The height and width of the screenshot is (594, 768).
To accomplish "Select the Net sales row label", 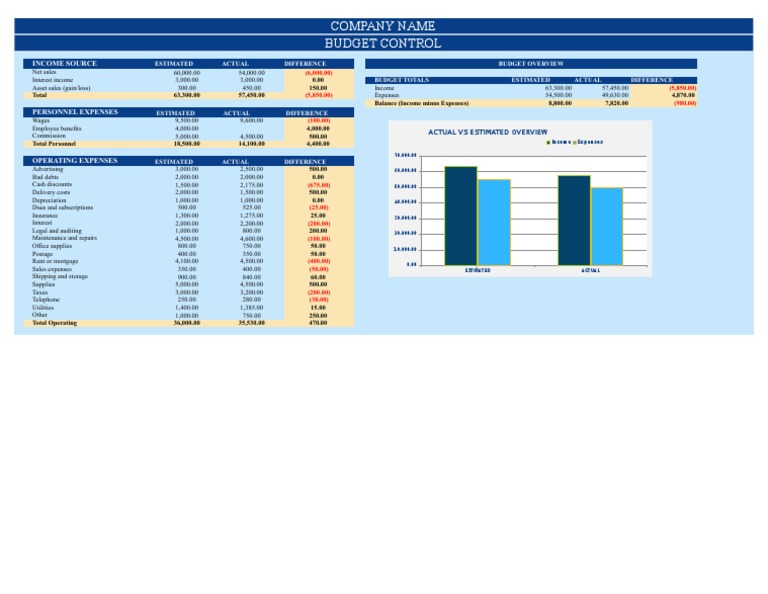I will pyautogui.click(x=44, y=72).
